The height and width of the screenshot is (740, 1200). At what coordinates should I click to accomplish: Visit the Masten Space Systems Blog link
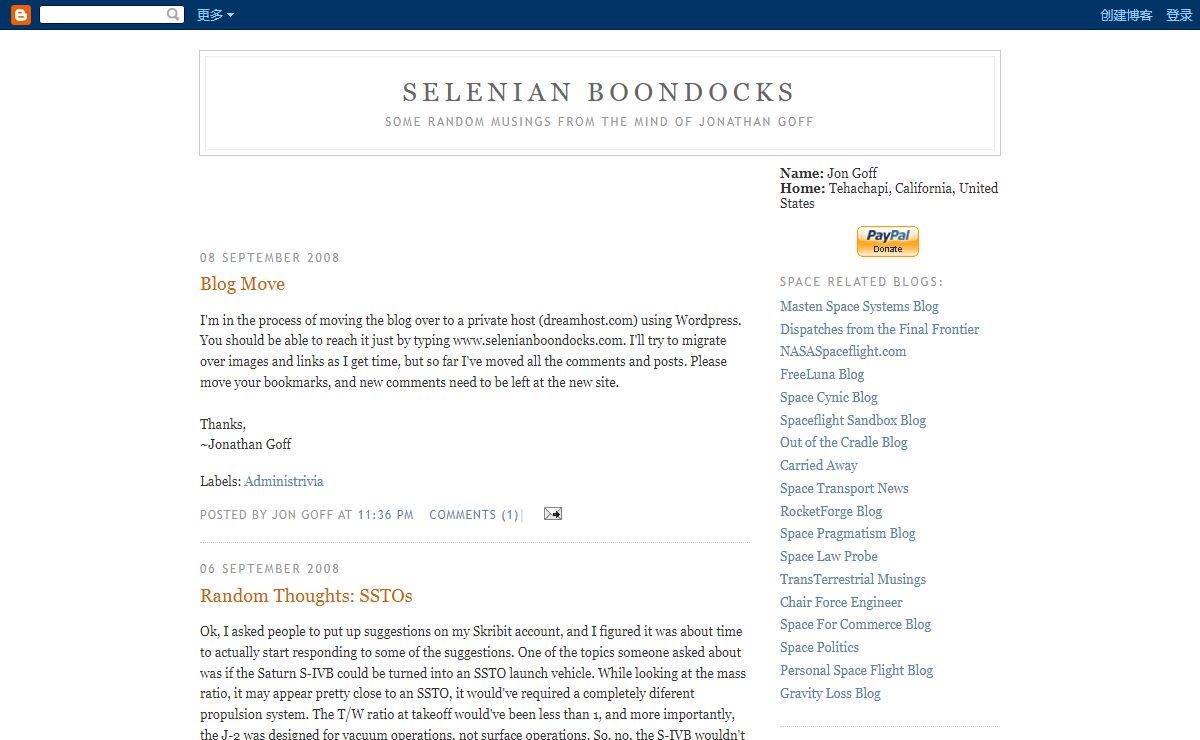859,307
